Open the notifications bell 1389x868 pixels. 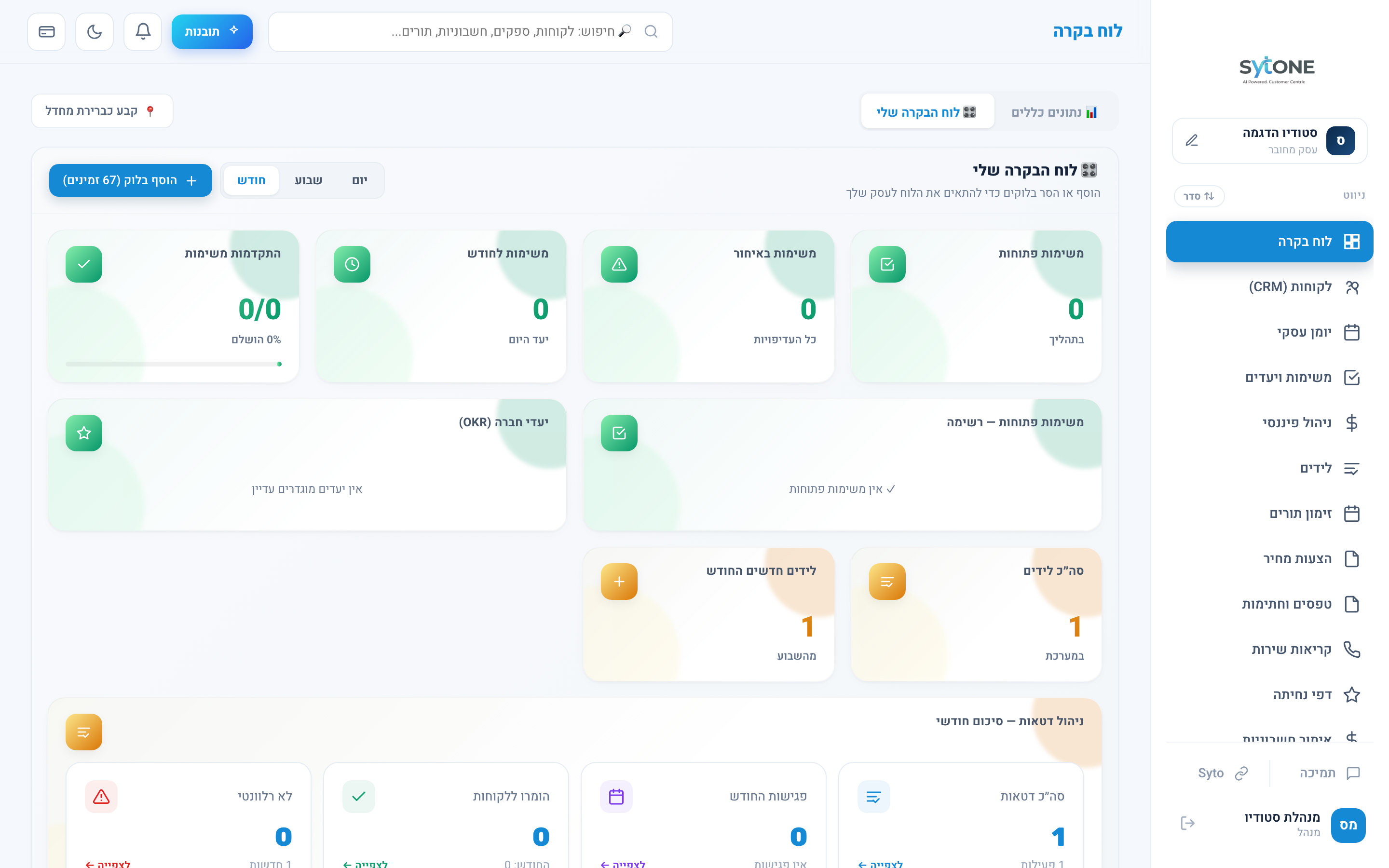pos(143,31)
